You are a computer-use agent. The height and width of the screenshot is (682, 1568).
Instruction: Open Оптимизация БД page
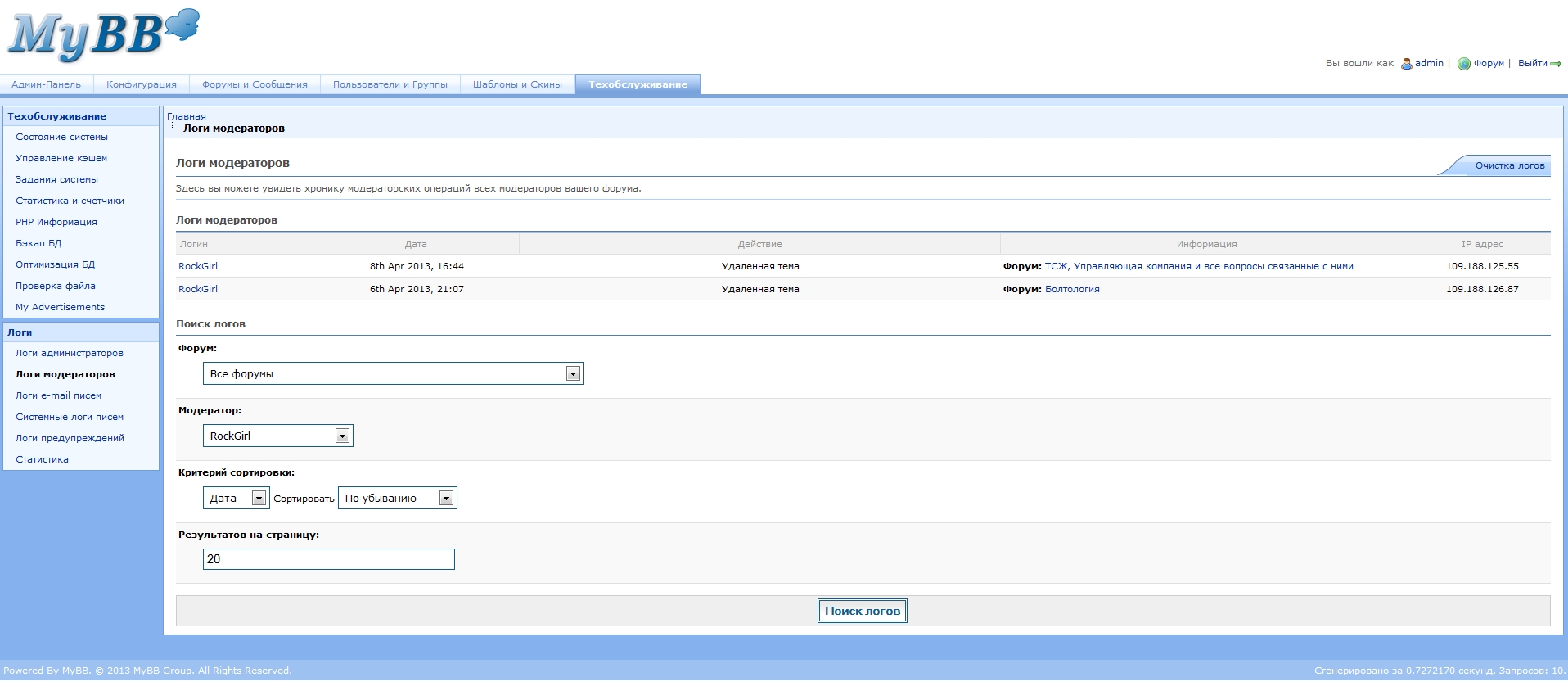[x=55, y=264]
